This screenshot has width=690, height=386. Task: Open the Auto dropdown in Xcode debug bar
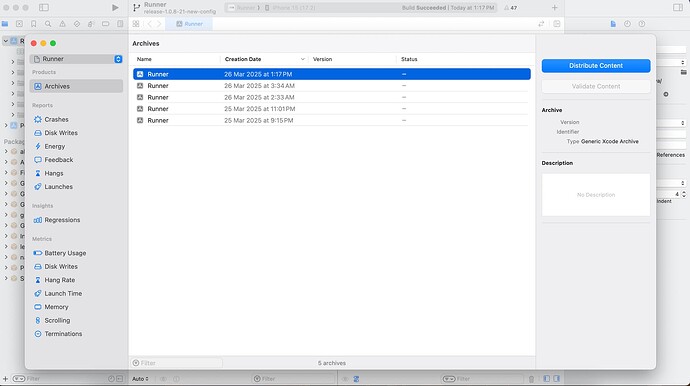click(x=140, y=379)
